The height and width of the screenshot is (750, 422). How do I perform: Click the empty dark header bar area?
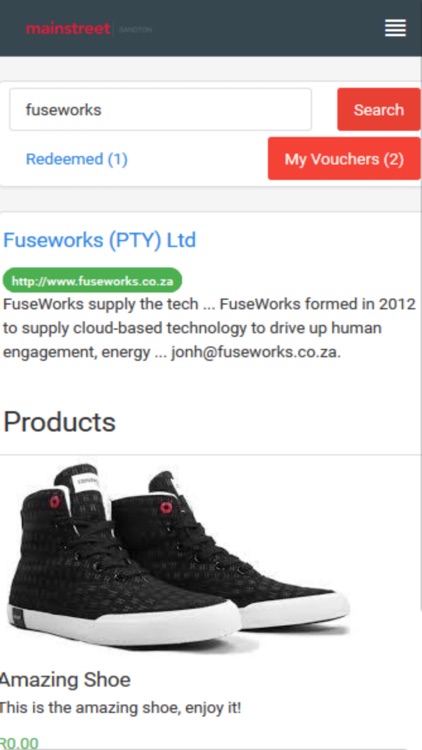(x=268, y=28)
